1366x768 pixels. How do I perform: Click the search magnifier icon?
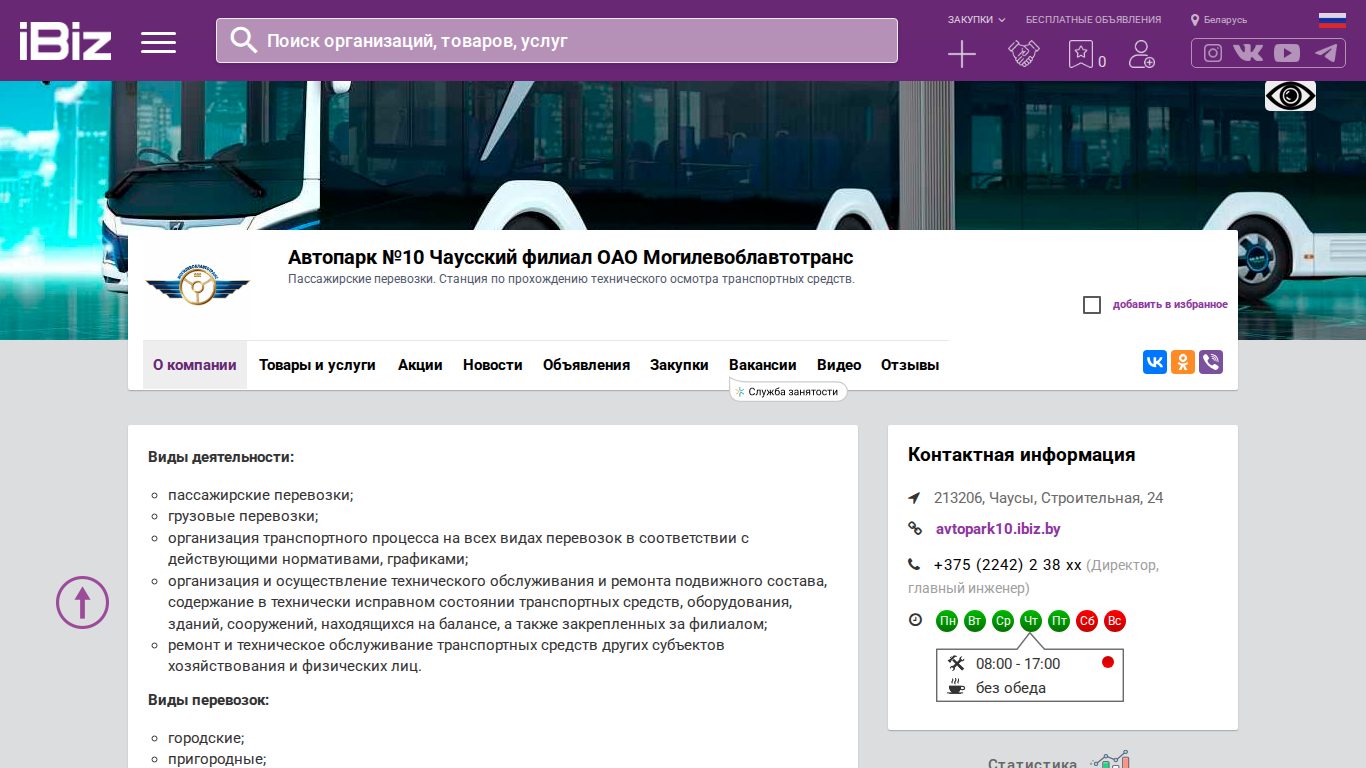pyautogui.click(x=243, y=40)
